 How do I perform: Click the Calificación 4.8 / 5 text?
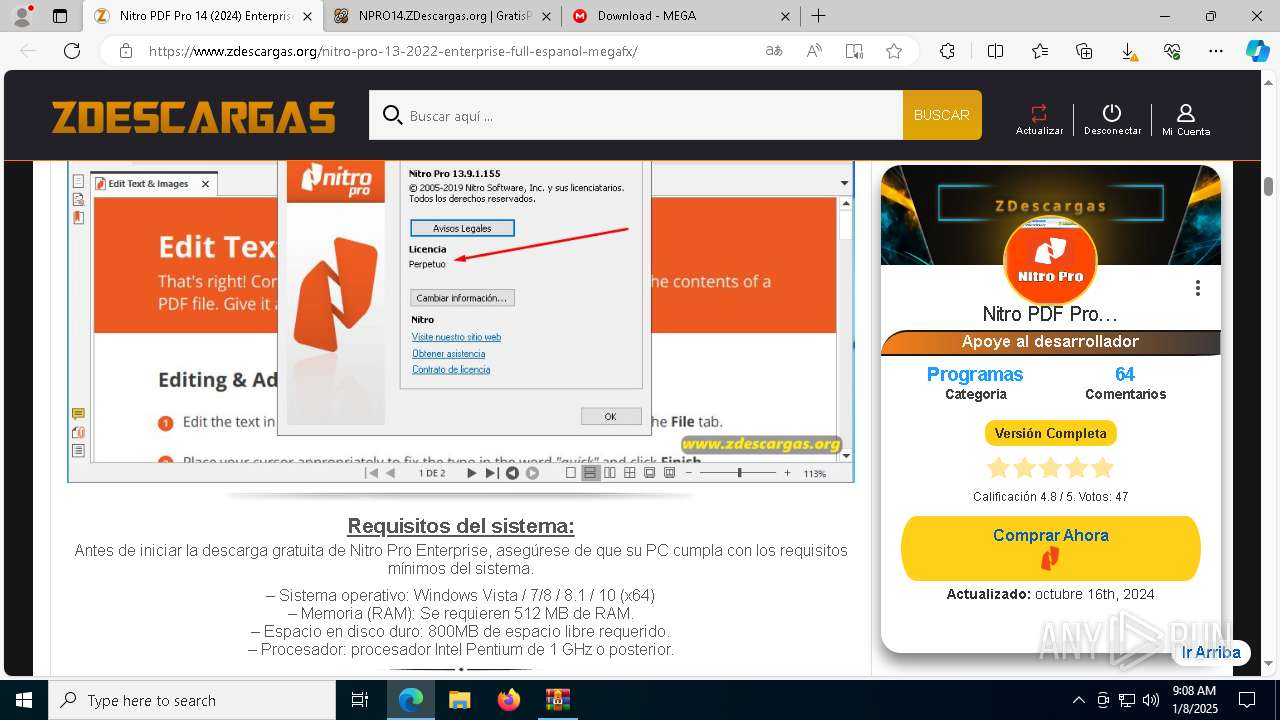pyautogui.click(x=1050, y=497)
